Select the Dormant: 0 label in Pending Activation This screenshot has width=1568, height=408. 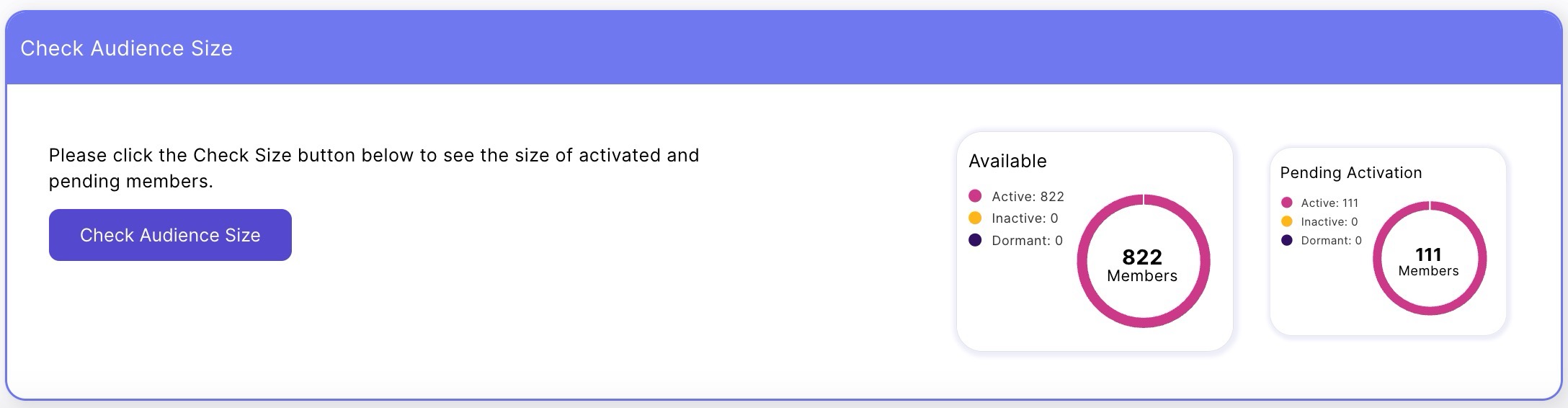pyautogui.click(x=1331, y=240)
